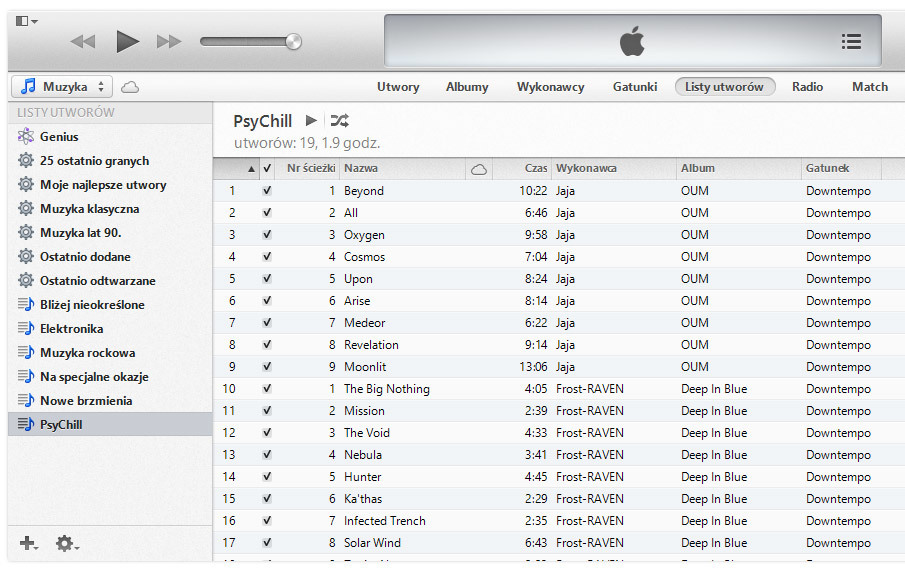Select the track named Moonlit
905x571 pixels.
click(365, 367)
